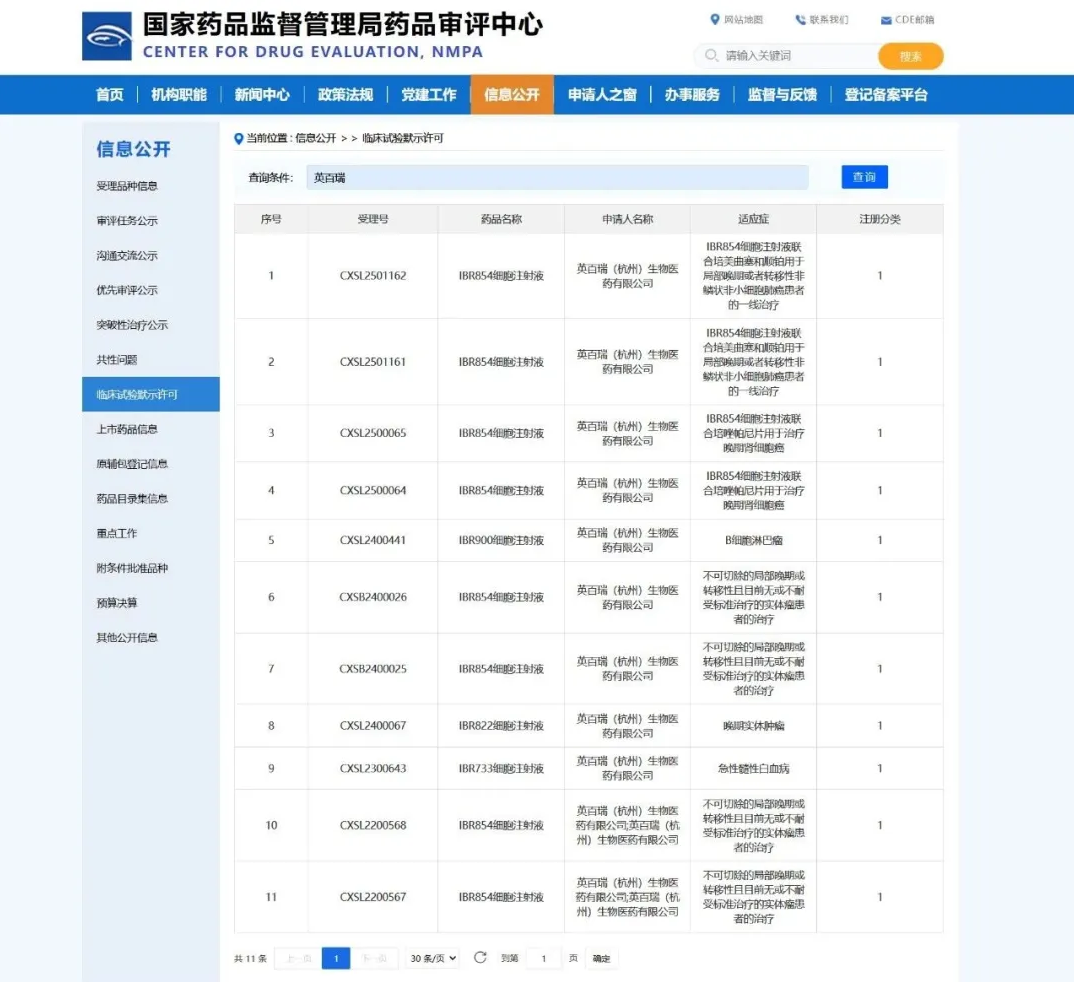Image resolution: width=1074 pixels, height=982 pixels.
Task: Open the 新闻中心 nav item
Action: point(262,95)
